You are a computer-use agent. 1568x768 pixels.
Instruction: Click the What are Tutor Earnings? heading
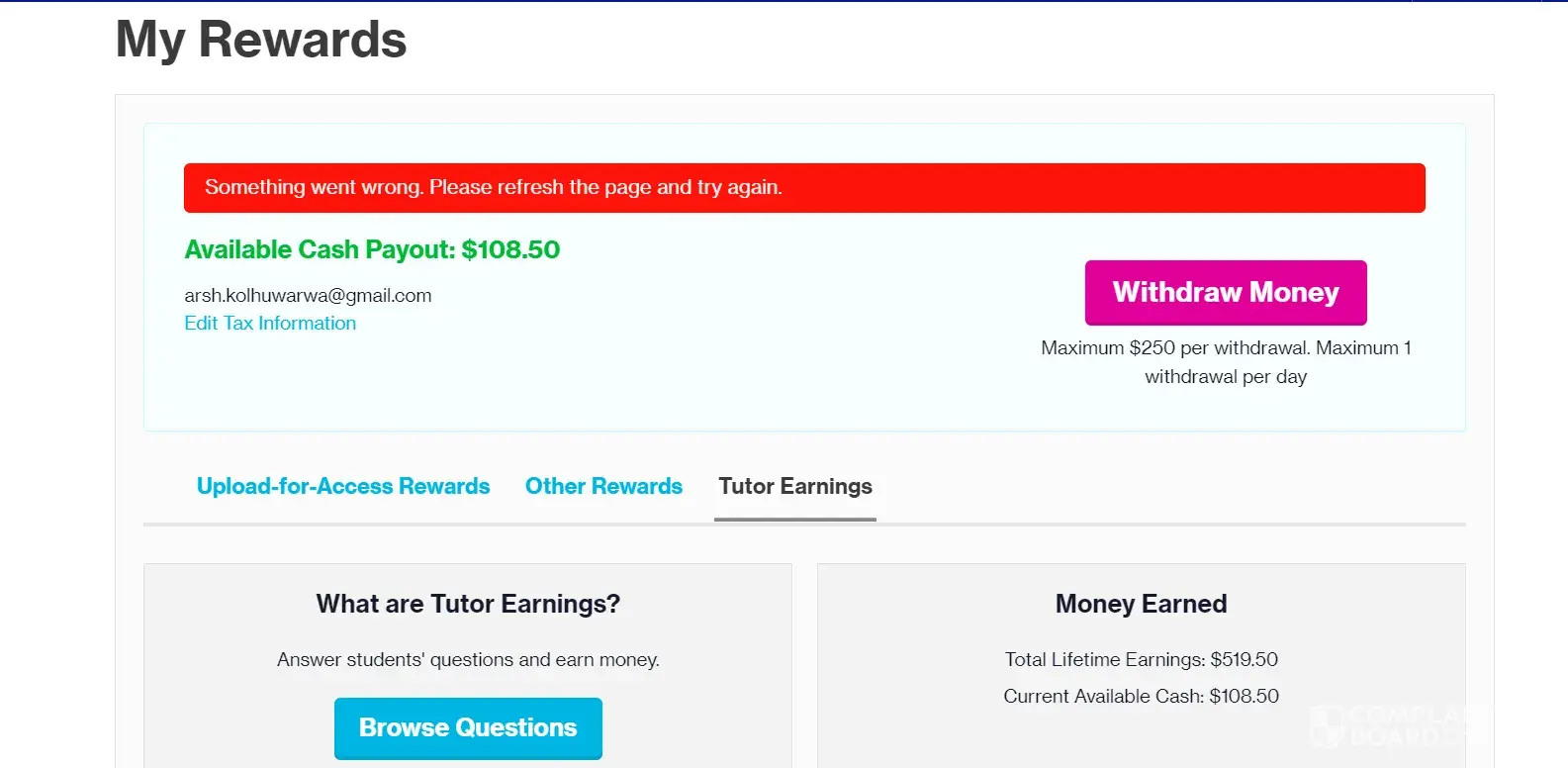point(468,604)
